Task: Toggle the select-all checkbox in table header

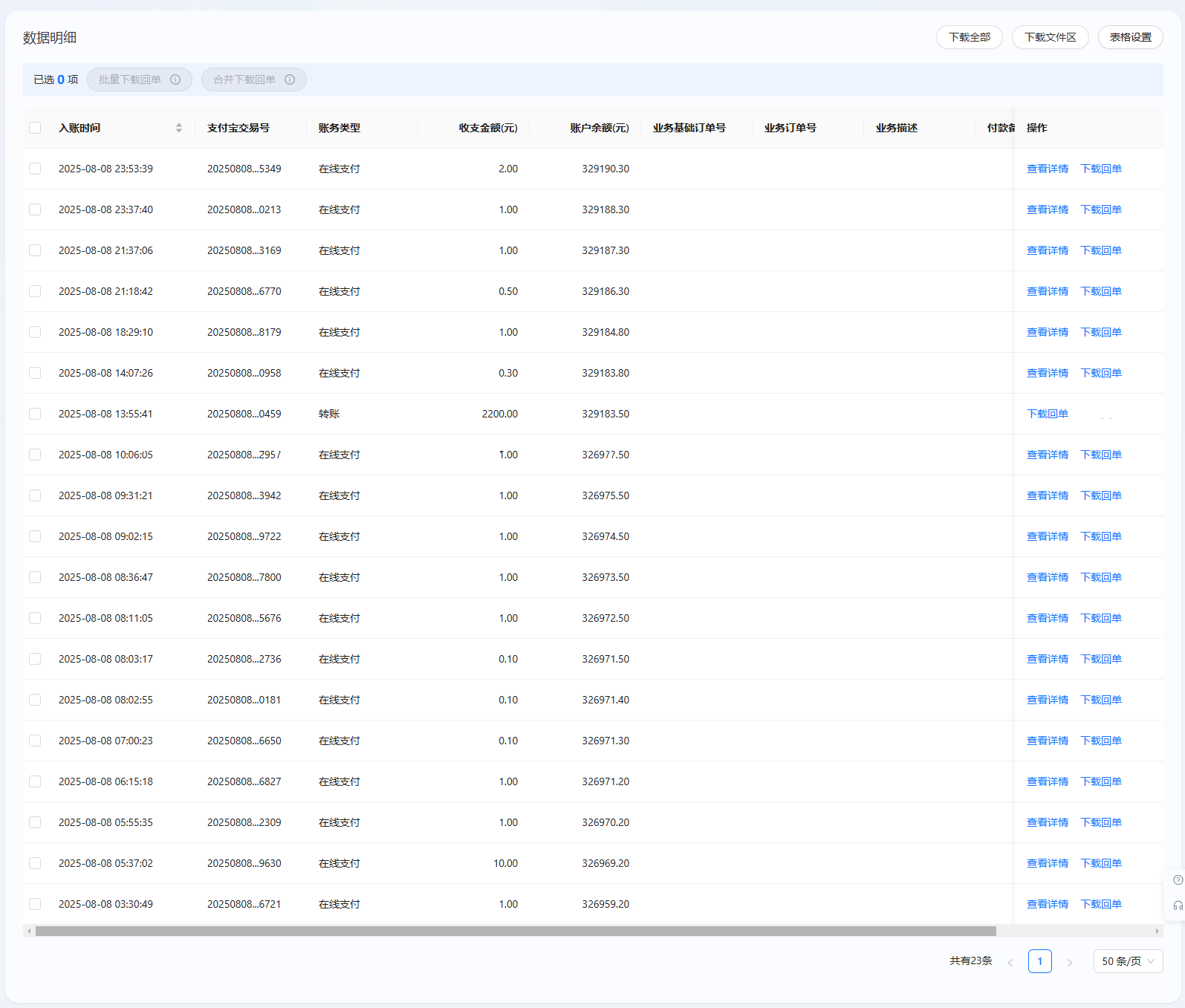Action: click(35, 128)
